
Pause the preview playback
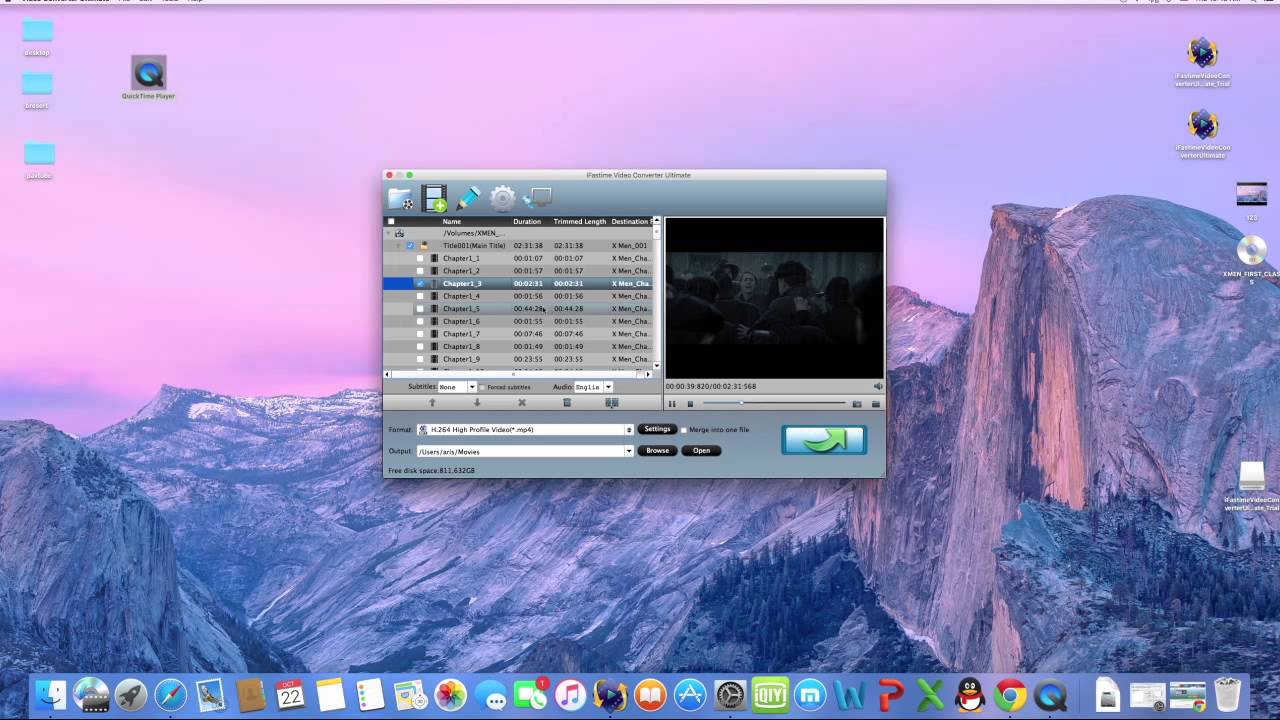tap(672, 404)
